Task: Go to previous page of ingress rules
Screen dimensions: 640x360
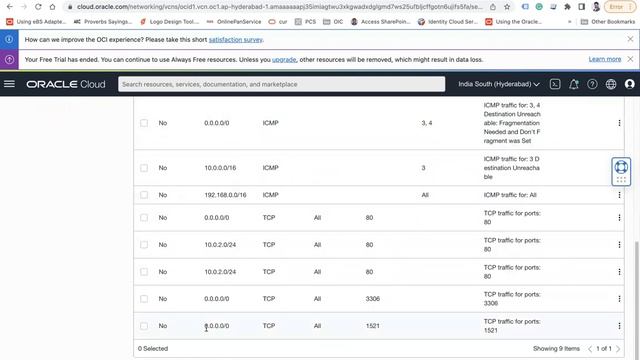Action: 590,349
